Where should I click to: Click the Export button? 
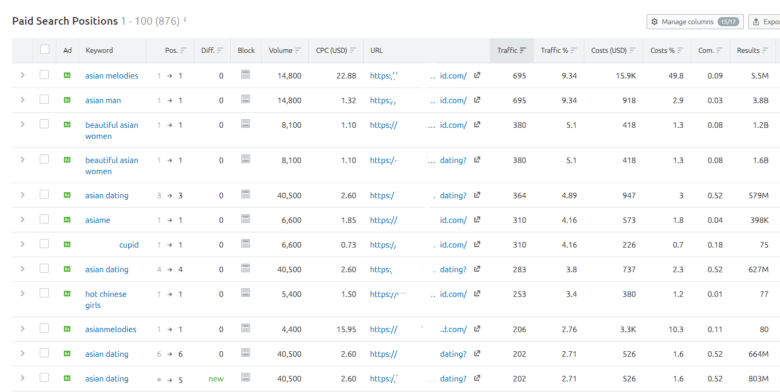click(x=765, y=22)
